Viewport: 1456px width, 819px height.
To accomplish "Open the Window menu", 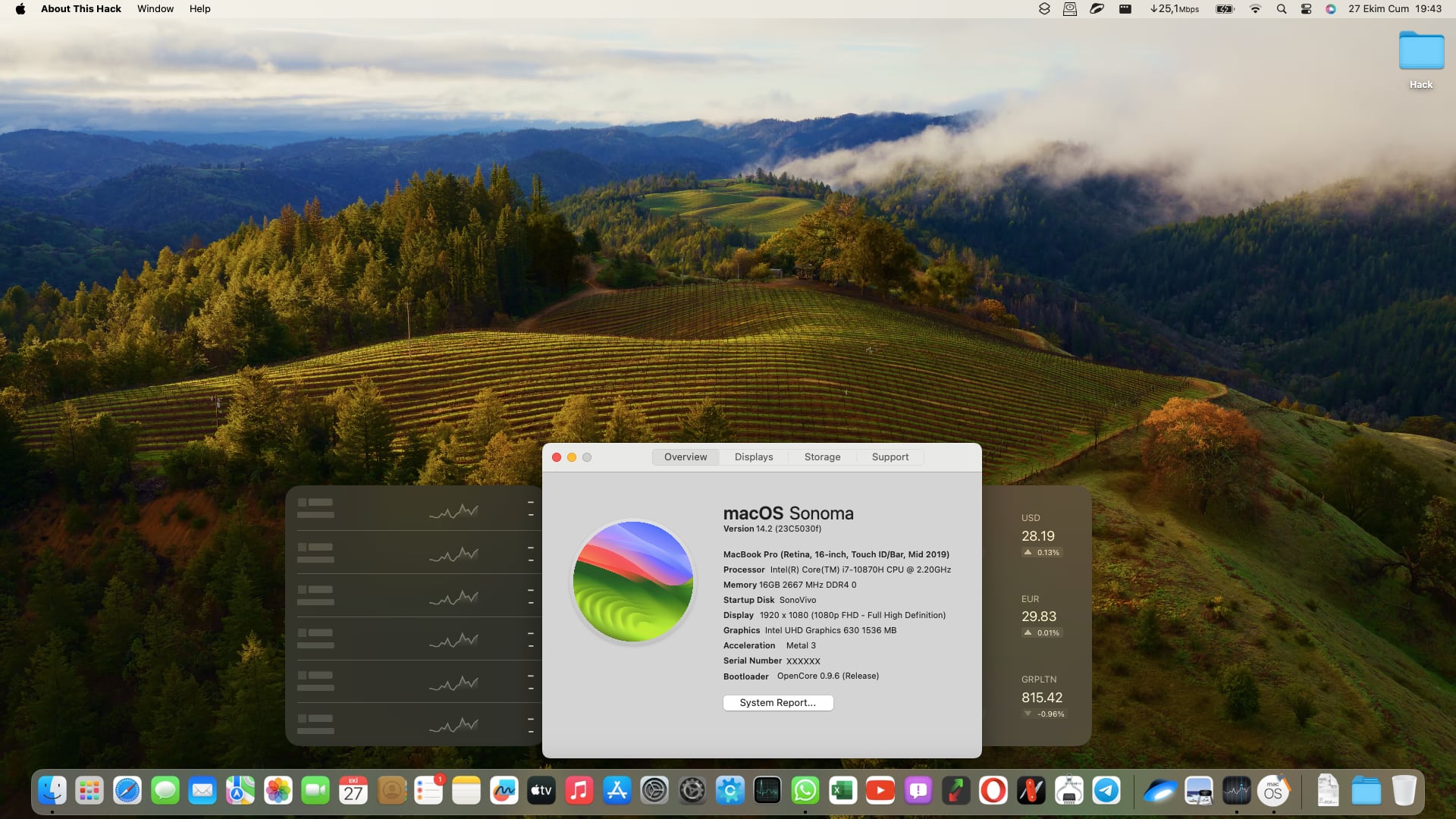I will (155, 9).
